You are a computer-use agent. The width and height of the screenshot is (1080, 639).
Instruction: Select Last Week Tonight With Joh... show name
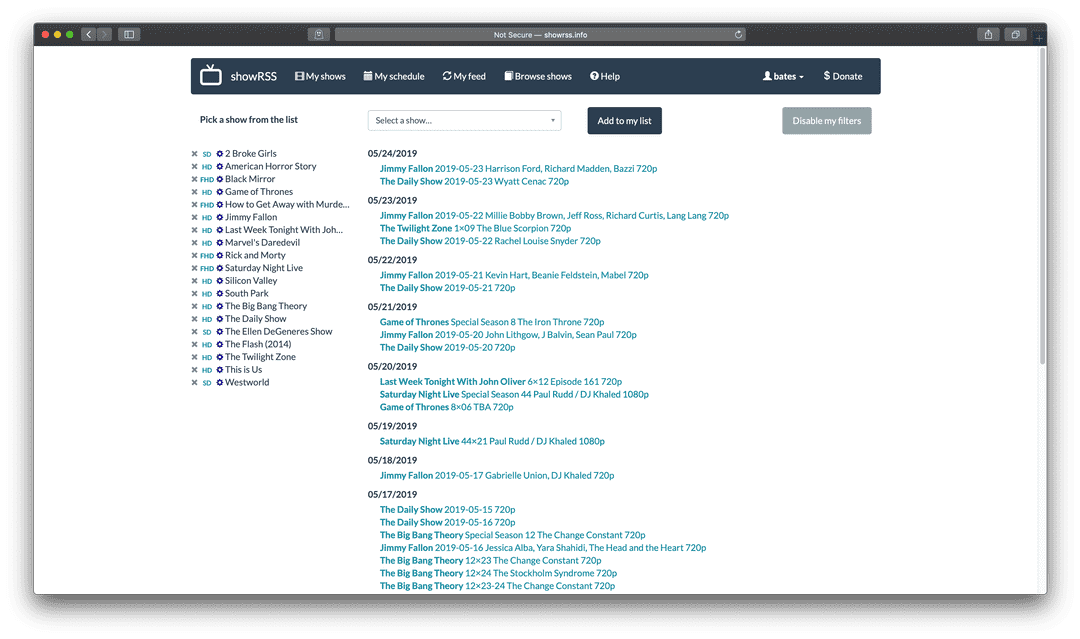(x=284, y=230)
